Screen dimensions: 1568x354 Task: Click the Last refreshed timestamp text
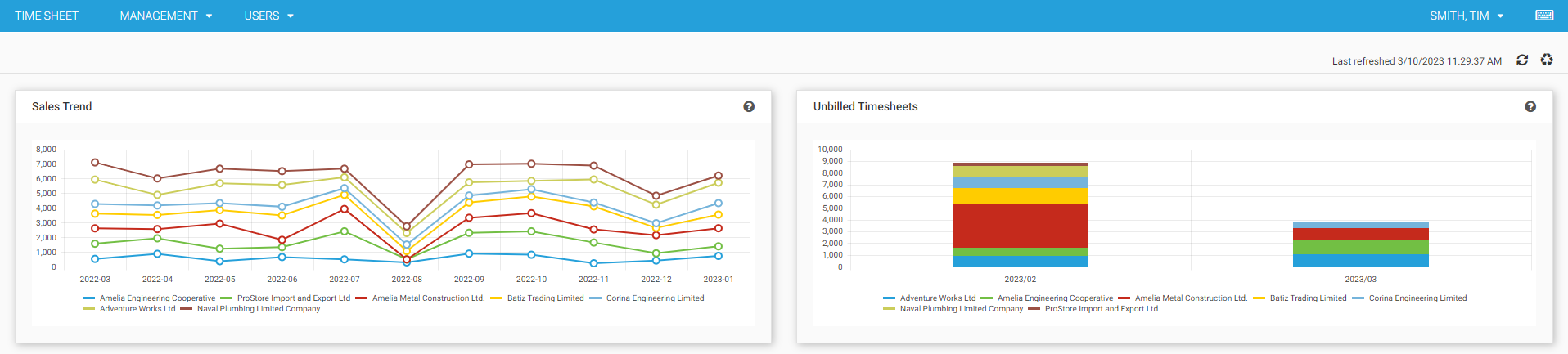tap(1417, 61)
